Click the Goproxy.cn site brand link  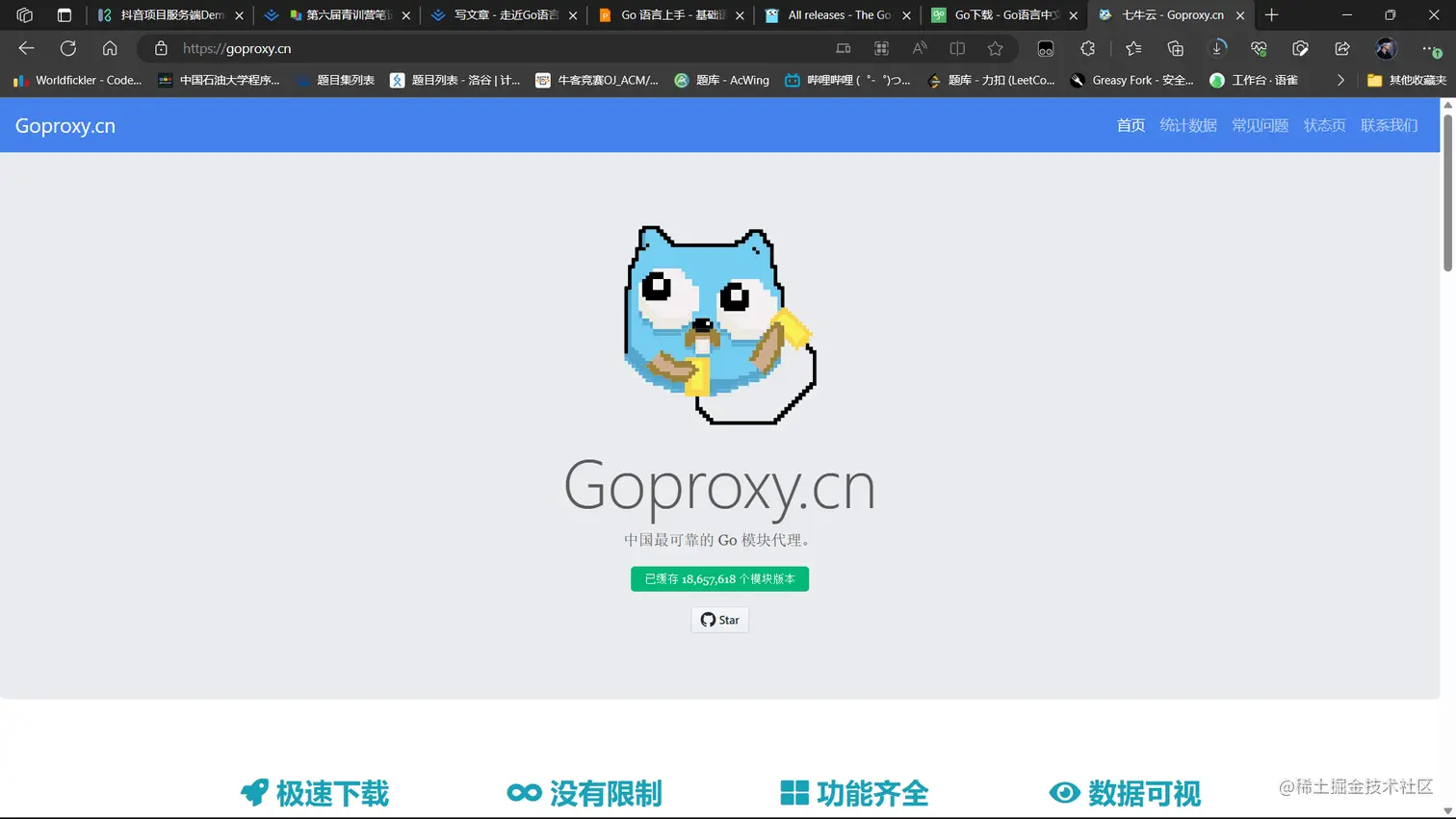coord(65,125)
